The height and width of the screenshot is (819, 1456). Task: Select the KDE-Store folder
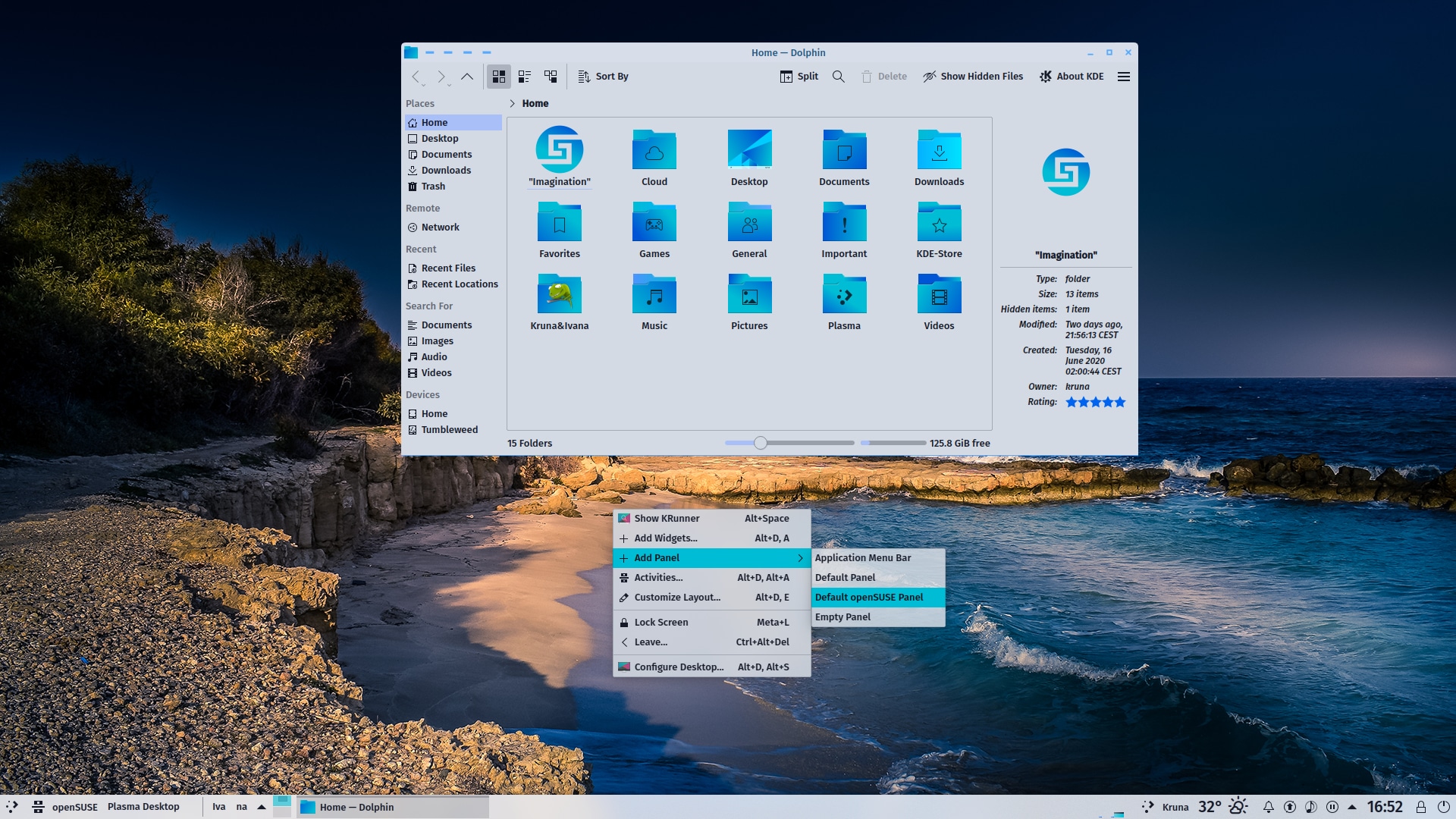pyautogui.click(x=939, y=230)
